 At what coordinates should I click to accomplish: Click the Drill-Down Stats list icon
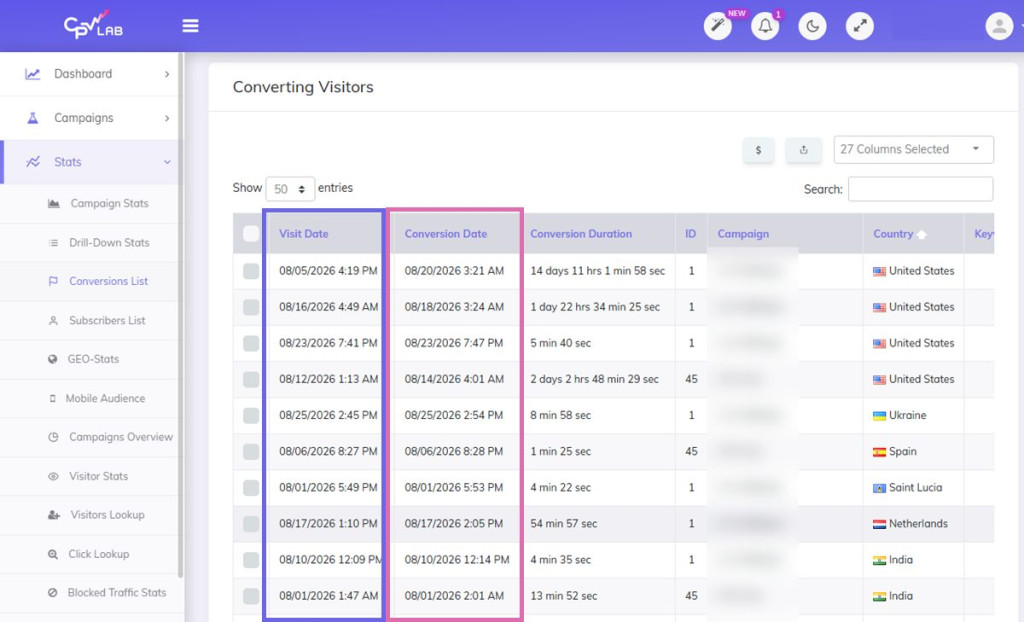click(53, 242)
